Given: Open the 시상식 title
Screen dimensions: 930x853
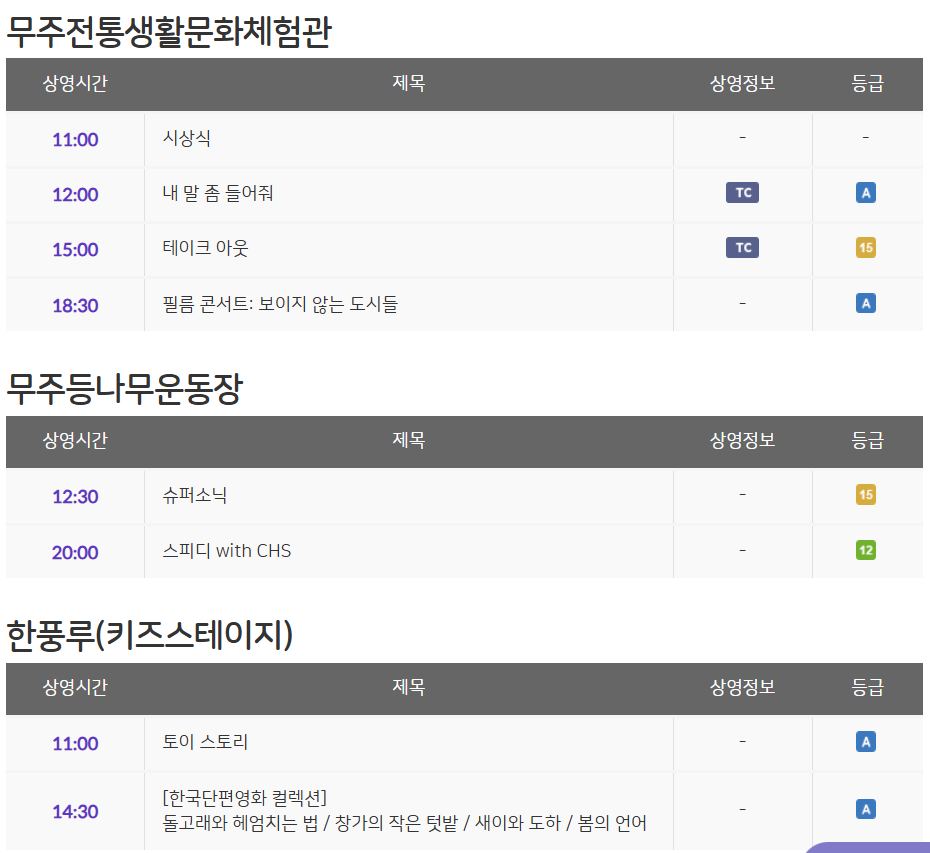Looking at the screenshot, I should [187, 138].
